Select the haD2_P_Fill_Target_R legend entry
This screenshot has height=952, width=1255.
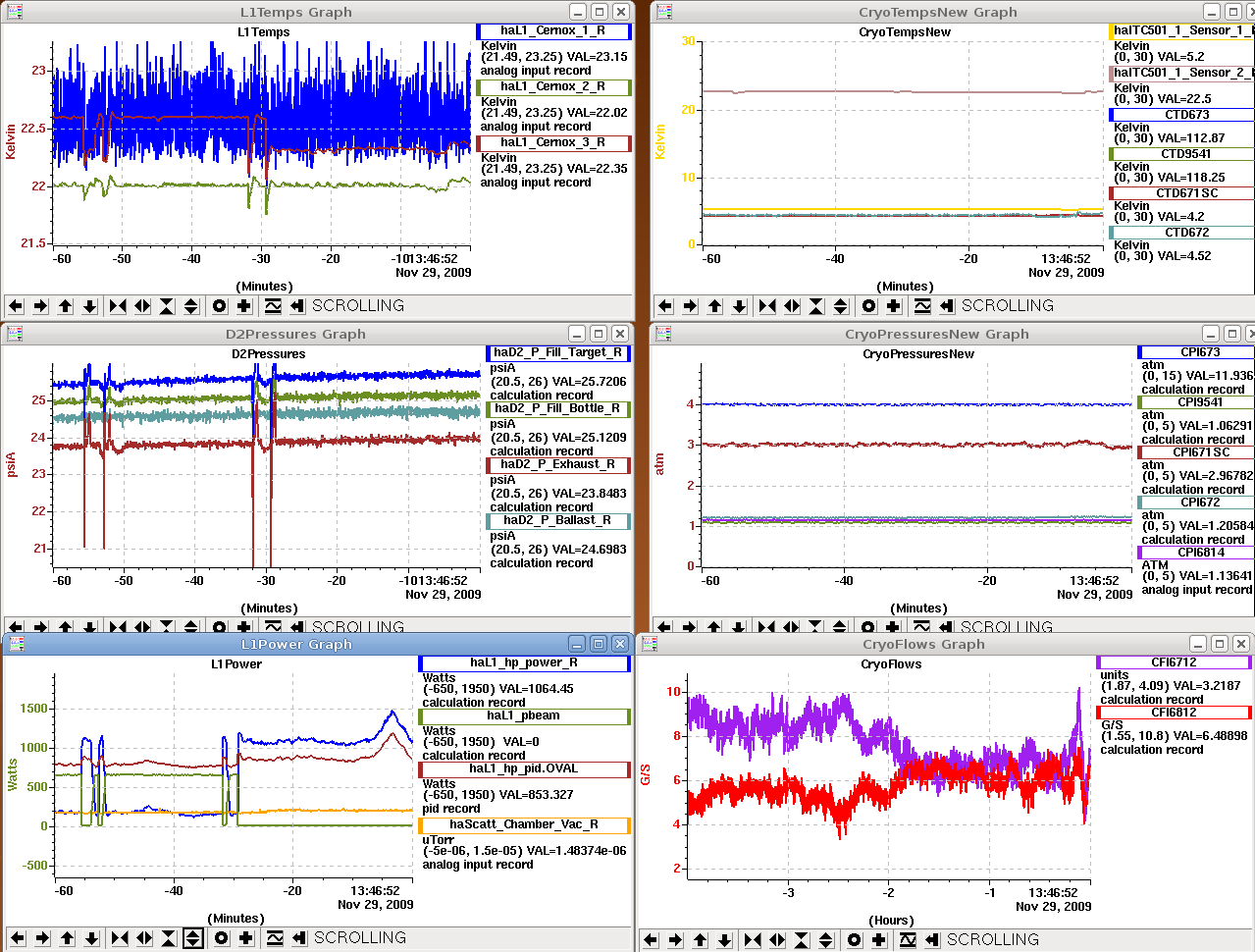click(x=558, y=353)
